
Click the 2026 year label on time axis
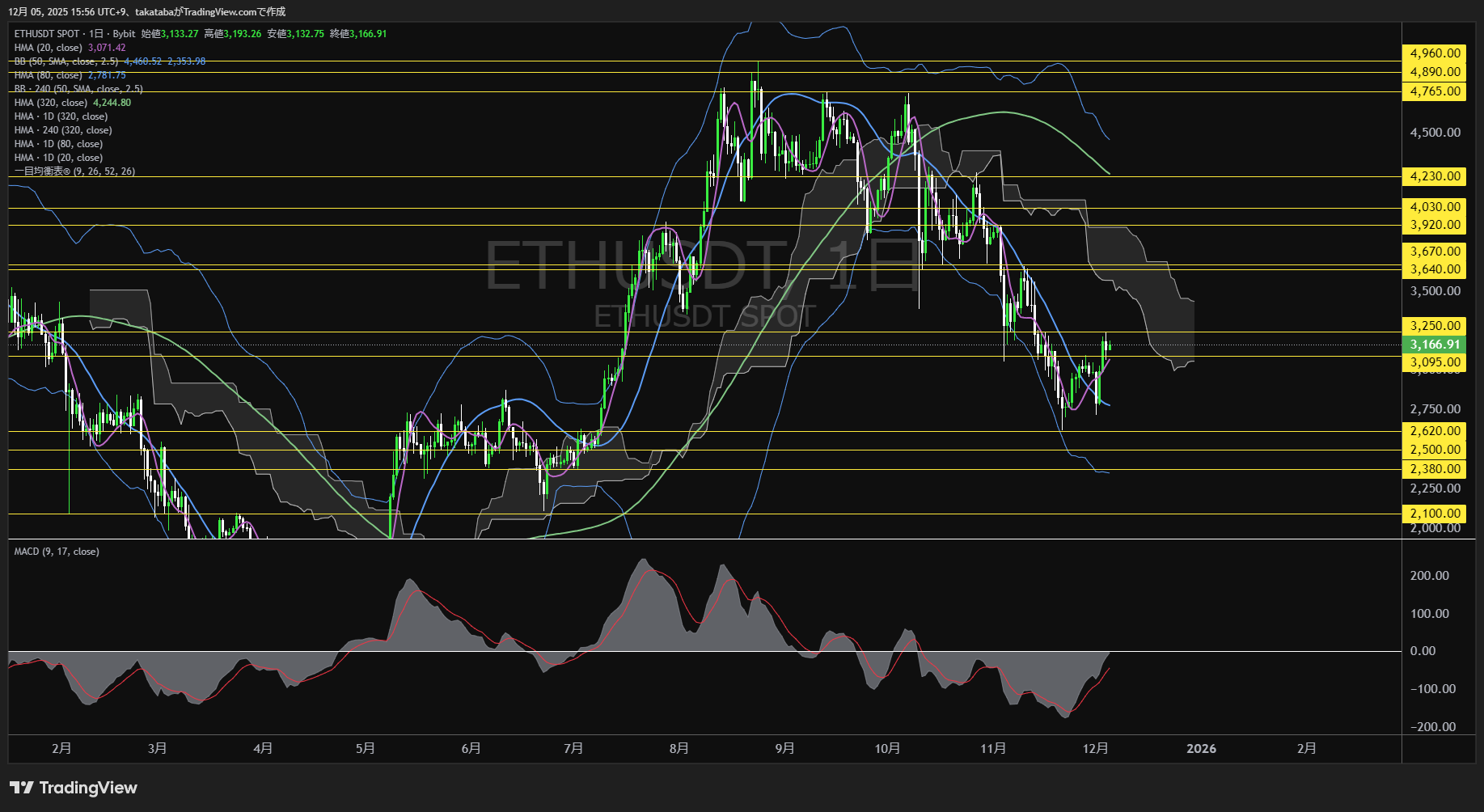coord(1201,749)
